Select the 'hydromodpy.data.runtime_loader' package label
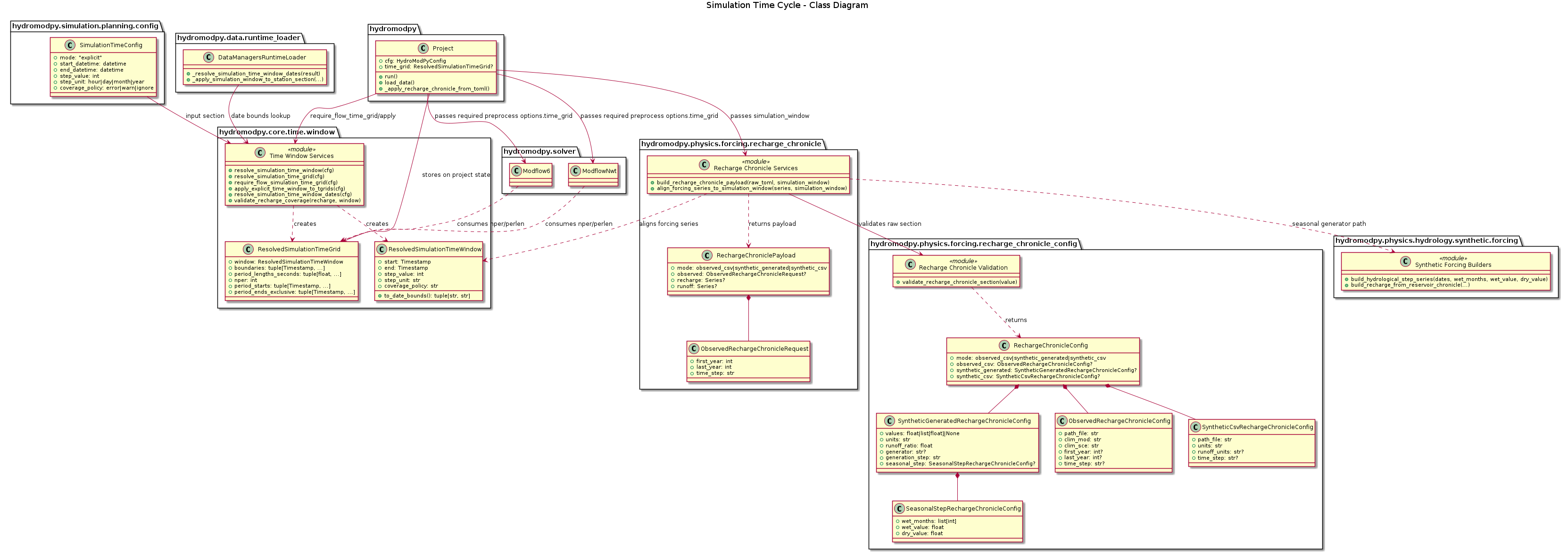The height and width of the screenshot is (554, 1568). 239,38
